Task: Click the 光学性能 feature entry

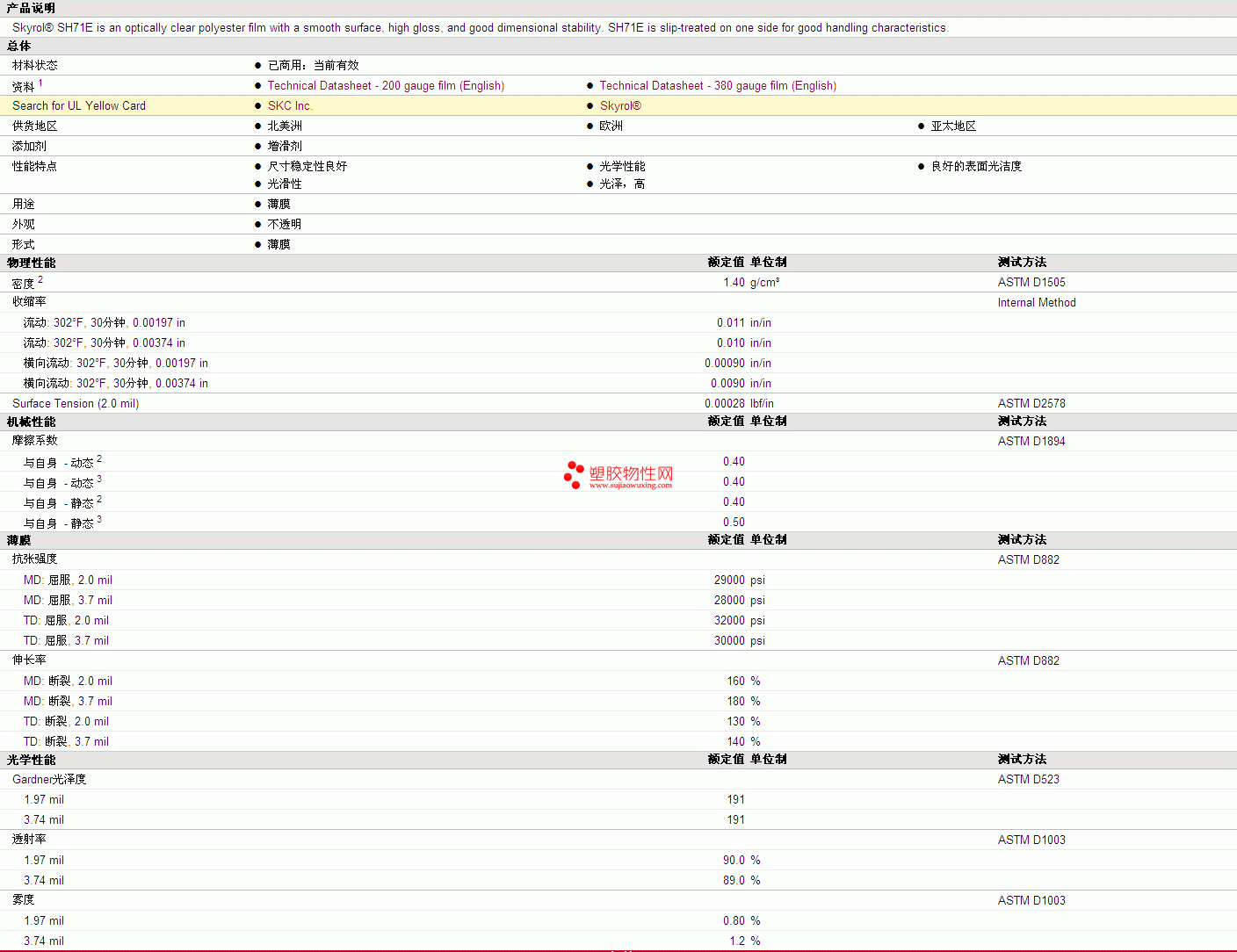Action: (x=623, y=166)
